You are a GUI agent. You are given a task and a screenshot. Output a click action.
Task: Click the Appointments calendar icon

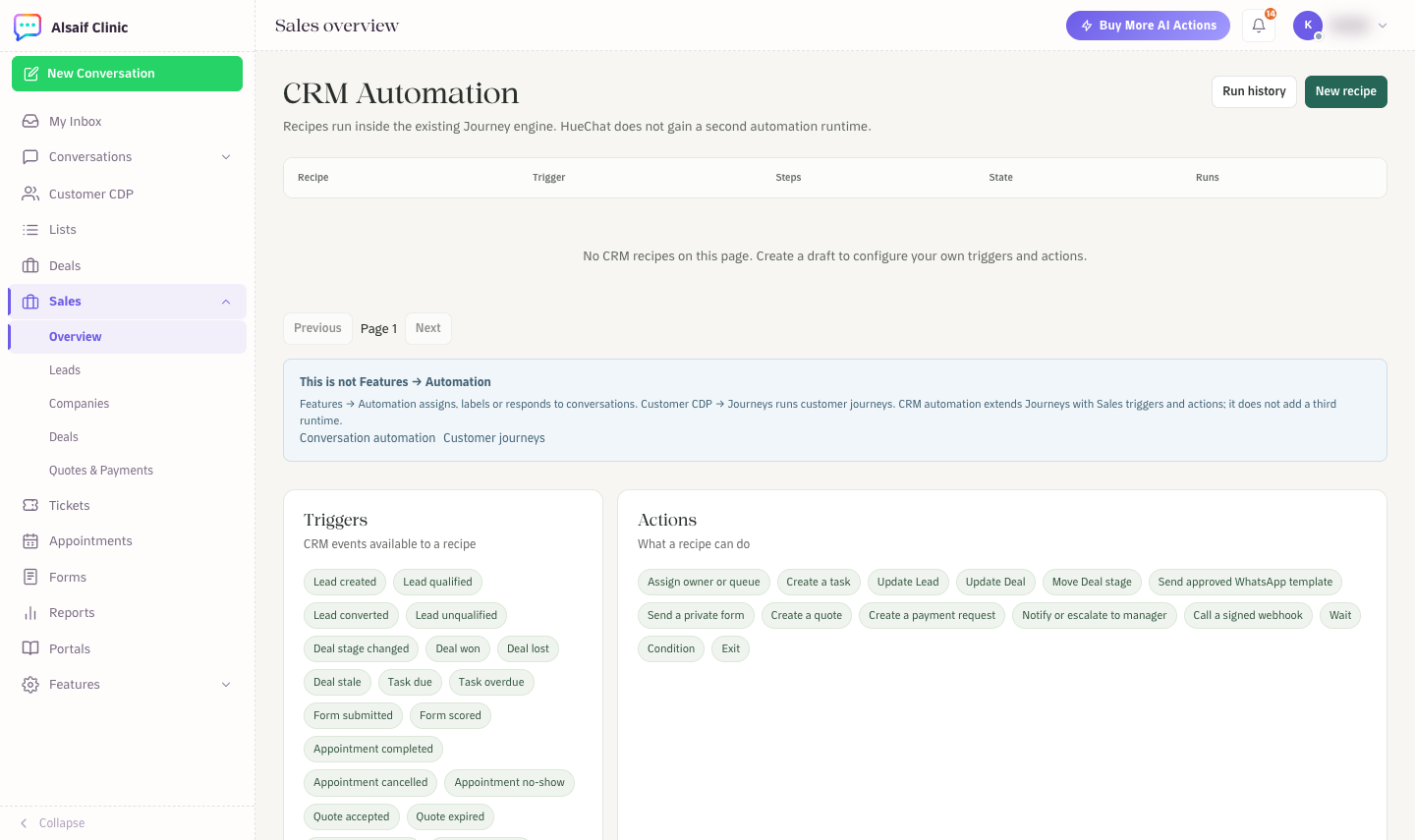pos(30,541)
